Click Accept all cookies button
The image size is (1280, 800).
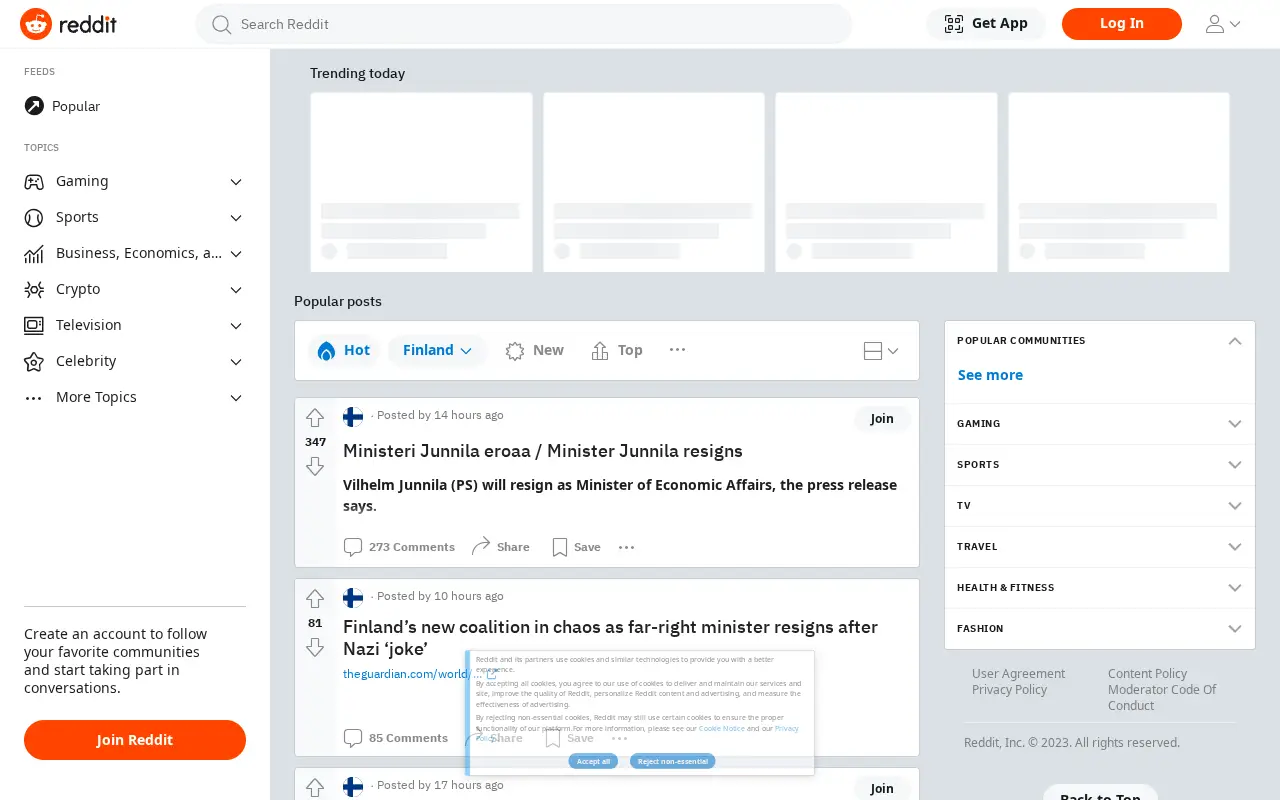point(593,761)
